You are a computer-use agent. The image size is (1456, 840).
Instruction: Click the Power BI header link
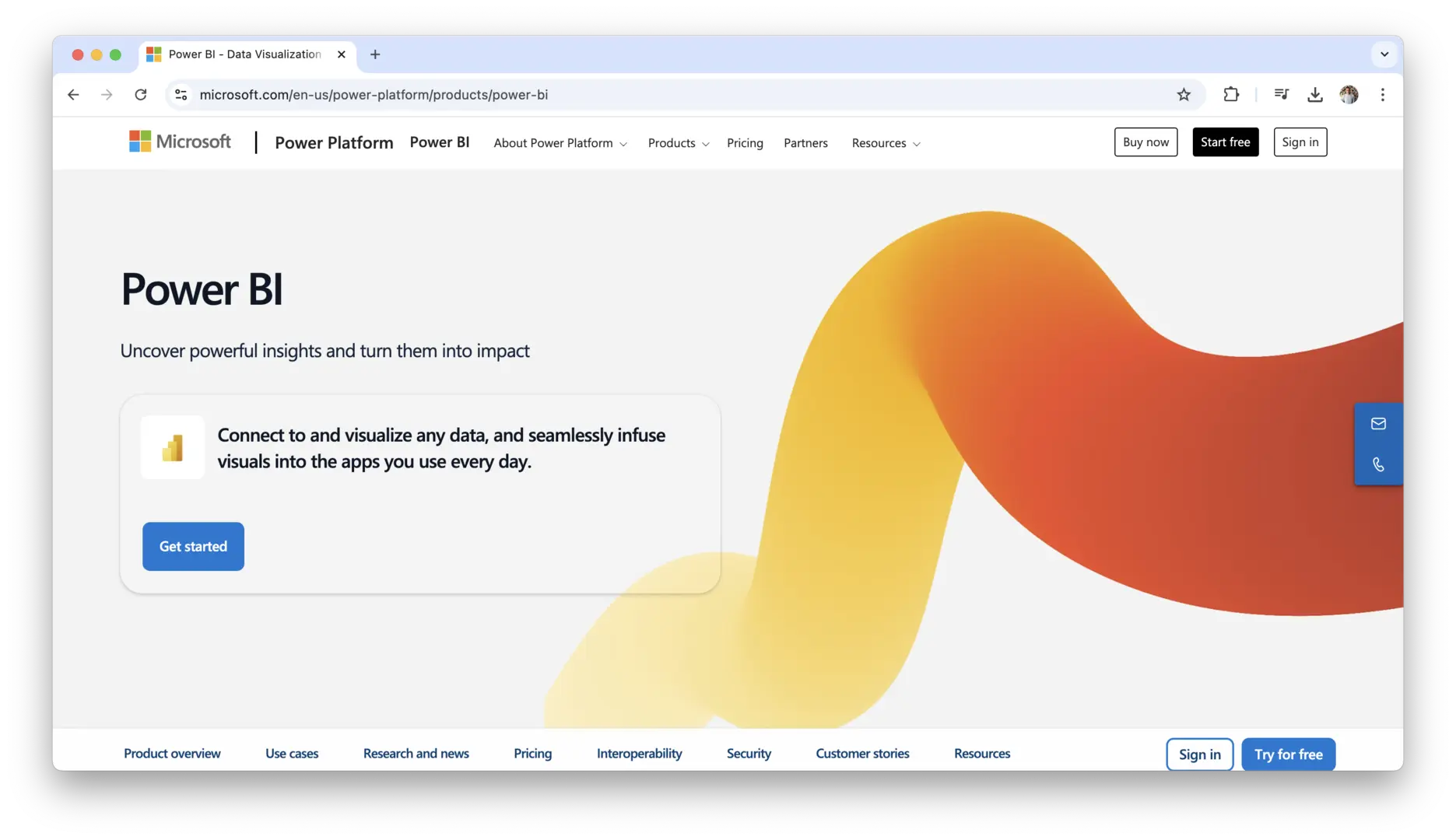tap(440, 142)
